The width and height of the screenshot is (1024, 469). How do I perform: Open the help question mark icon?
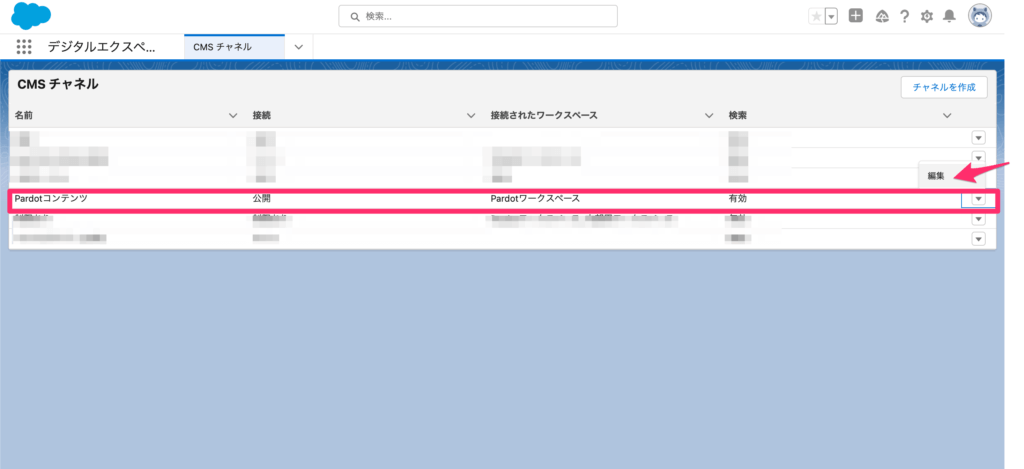click(x=904, y=16)
